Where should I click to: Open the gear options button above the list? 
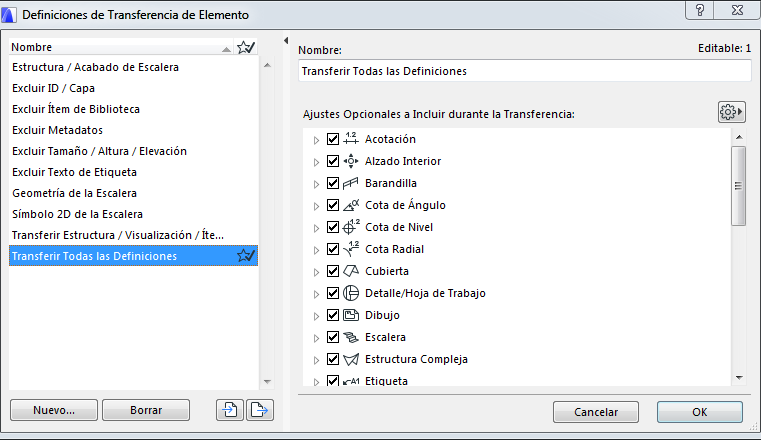click(732, 113)
